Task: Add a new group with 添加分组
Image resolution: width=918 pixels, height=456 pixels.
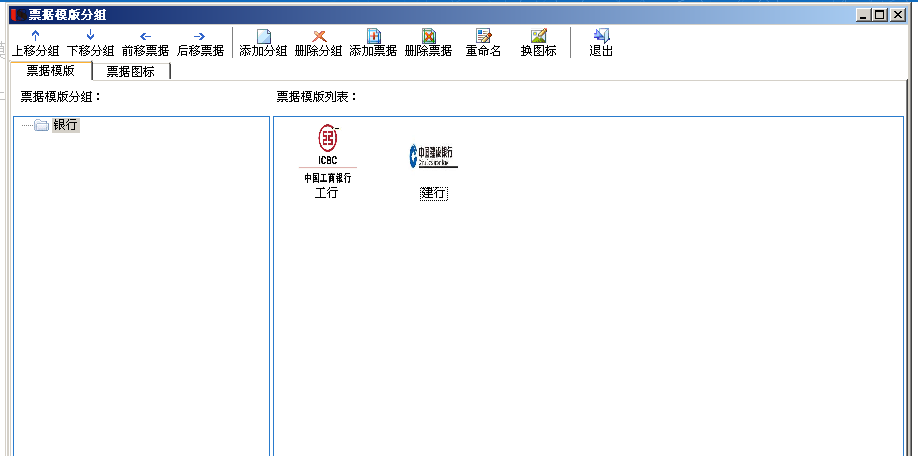Action: (x=263, y=43)
